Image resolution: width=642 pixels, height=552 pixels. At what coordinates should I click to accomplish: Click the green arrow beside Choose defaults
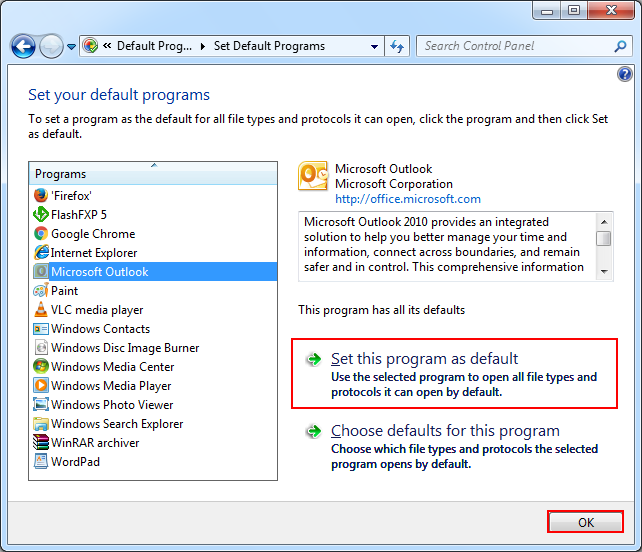tap(314, 431)
